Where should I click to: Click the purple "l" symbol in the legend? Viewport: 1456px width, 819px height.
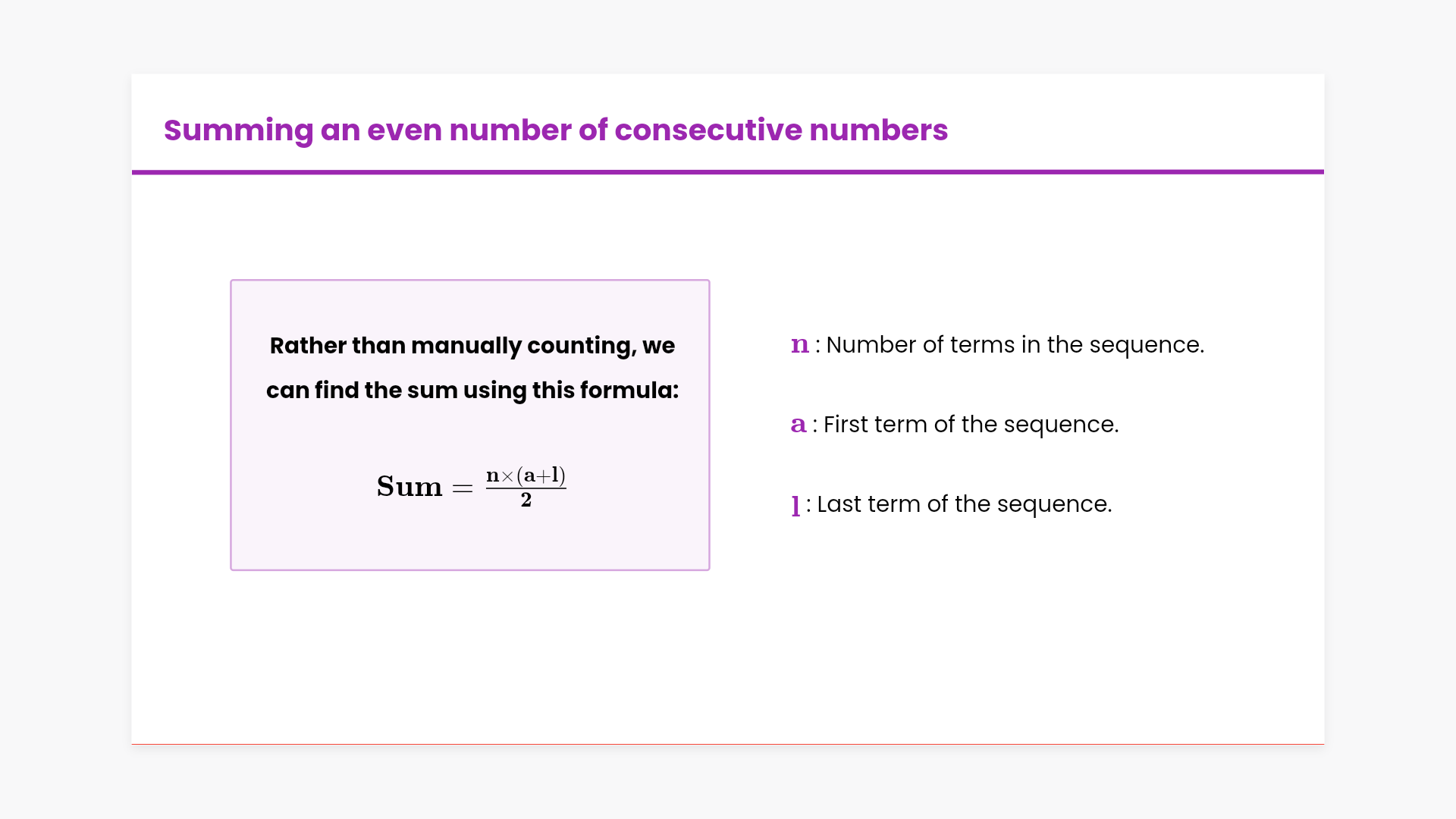pyautogui.click(x=795, y=504)
